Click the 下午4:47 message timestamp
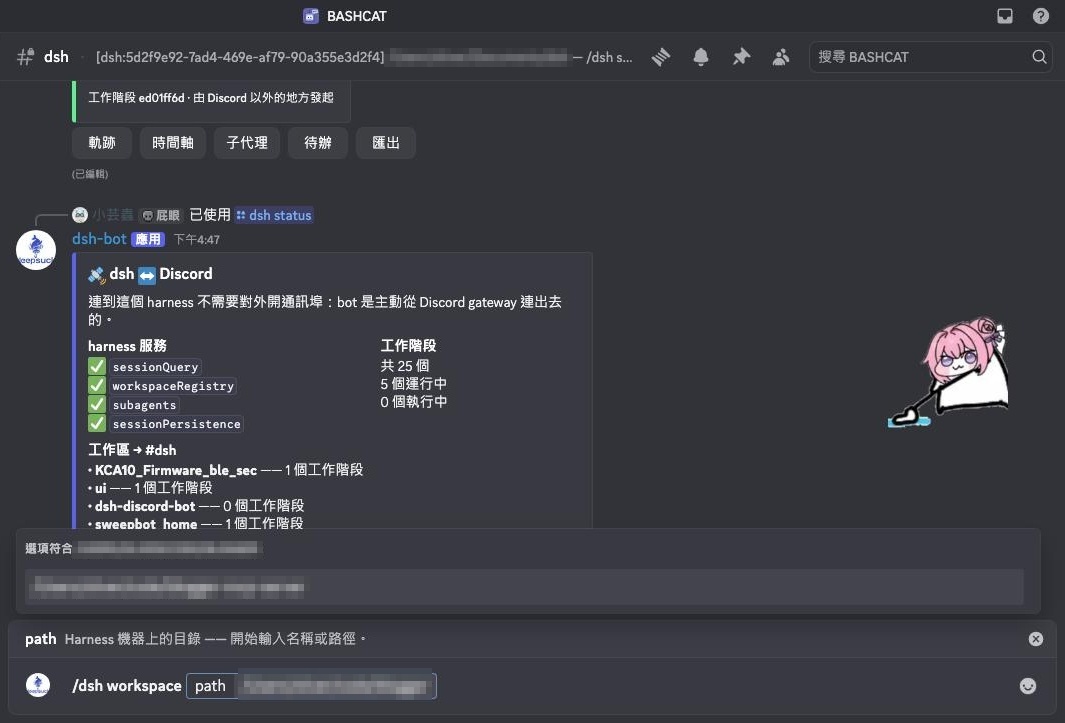This screenshot has height=723, width=1065. point(196,239)
